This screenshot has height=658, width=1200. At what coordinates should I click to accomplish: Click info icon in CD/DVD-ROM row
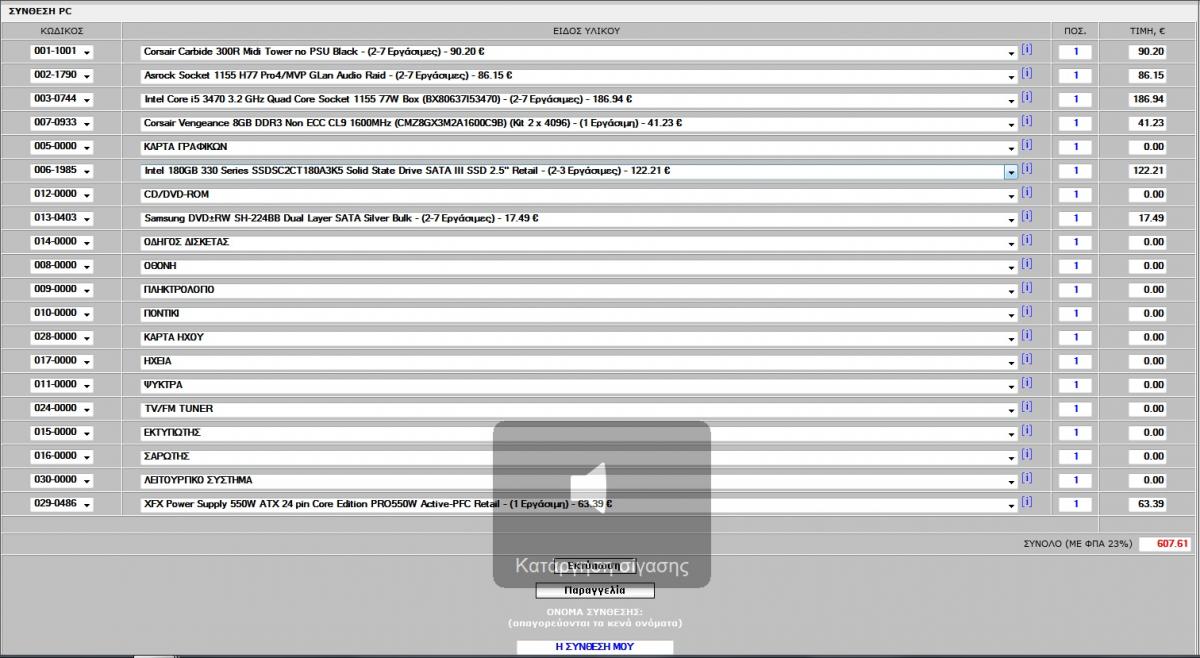point(1026,192)
